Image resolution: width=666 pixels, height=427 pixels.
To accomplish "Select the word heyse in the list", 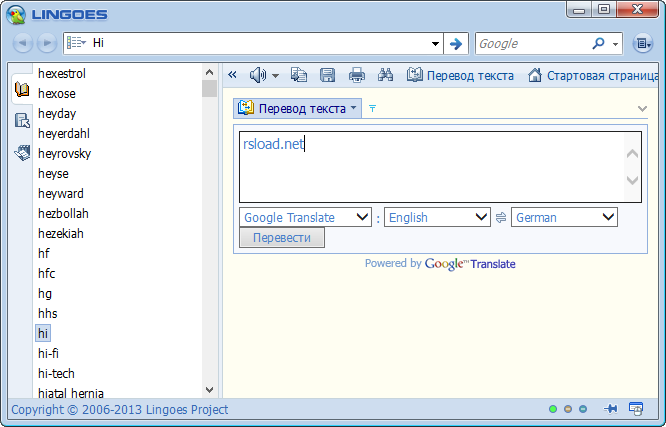I will pyautogui.click(x=54, y=173).
